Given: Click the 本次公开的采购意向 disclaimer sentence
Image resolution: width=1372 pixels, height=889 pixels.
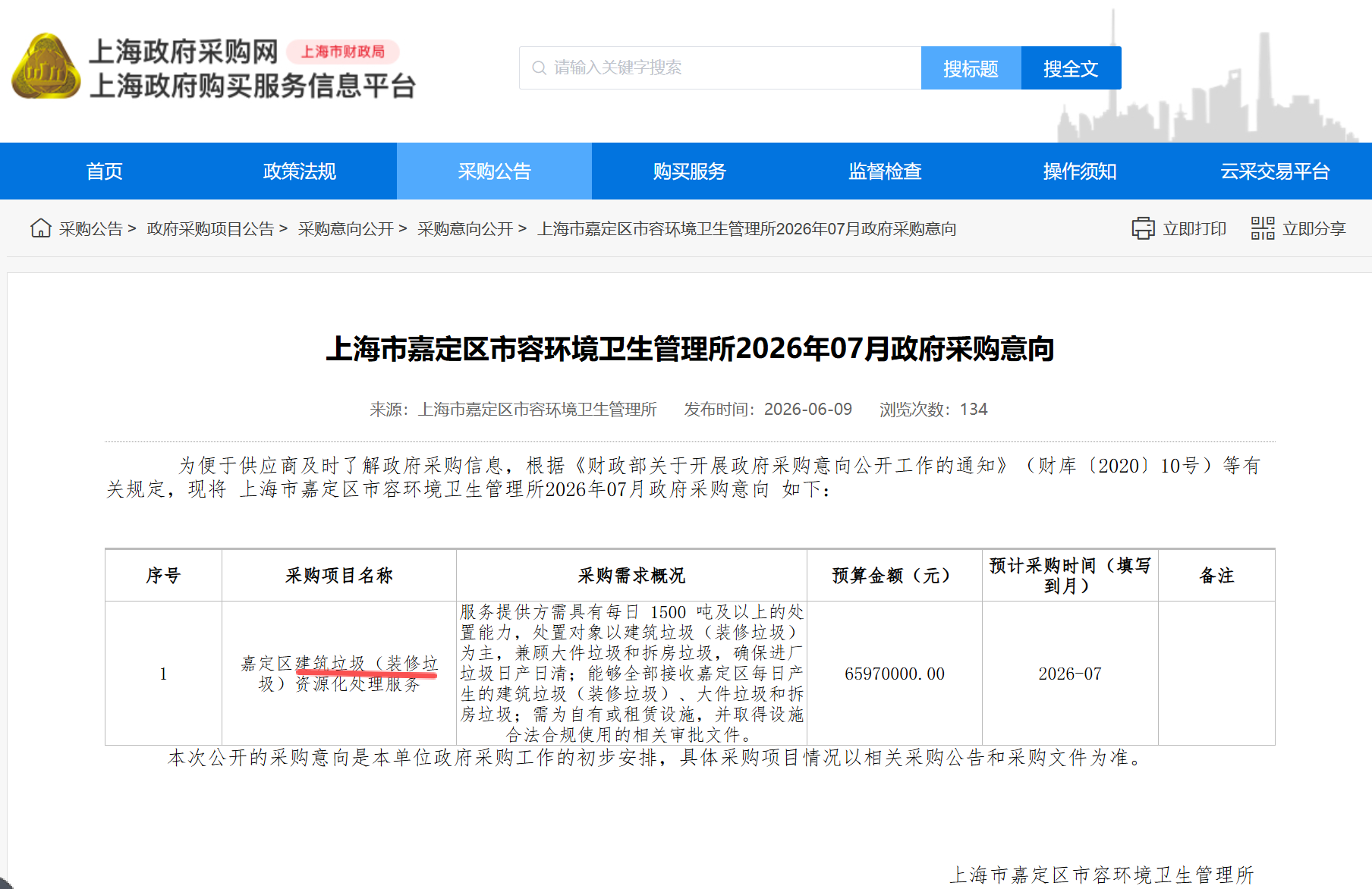Looking at the screenshot, I should (655, 758).
